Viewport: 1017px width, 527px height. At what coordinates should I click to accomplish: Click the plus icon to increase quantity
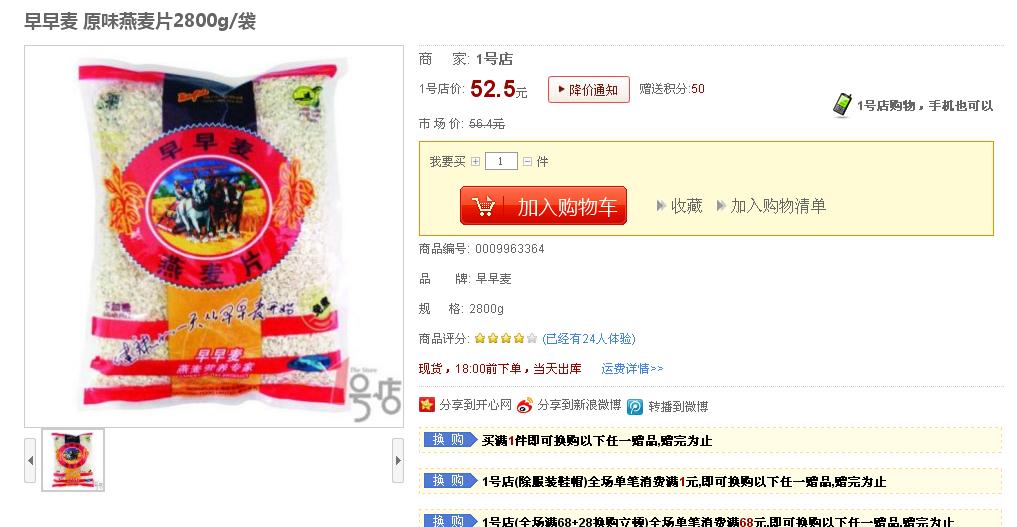pyautogui.click(x=475, y=161)
